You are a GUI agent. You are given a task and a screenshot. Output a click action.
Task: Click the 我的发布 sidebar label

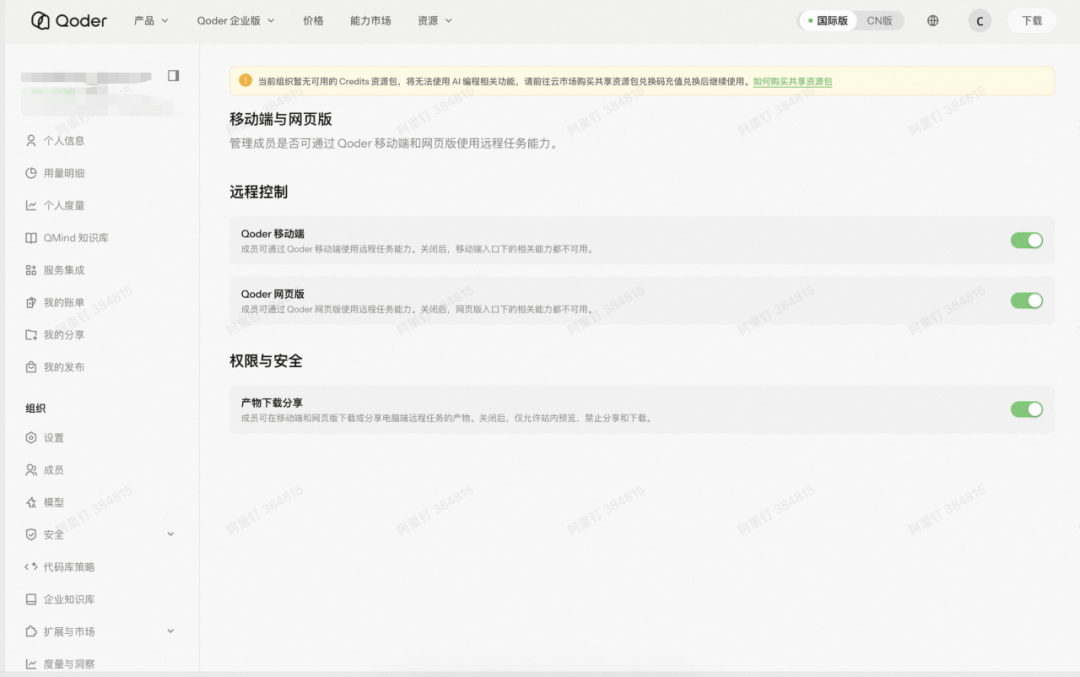click(x=64, y=367)
